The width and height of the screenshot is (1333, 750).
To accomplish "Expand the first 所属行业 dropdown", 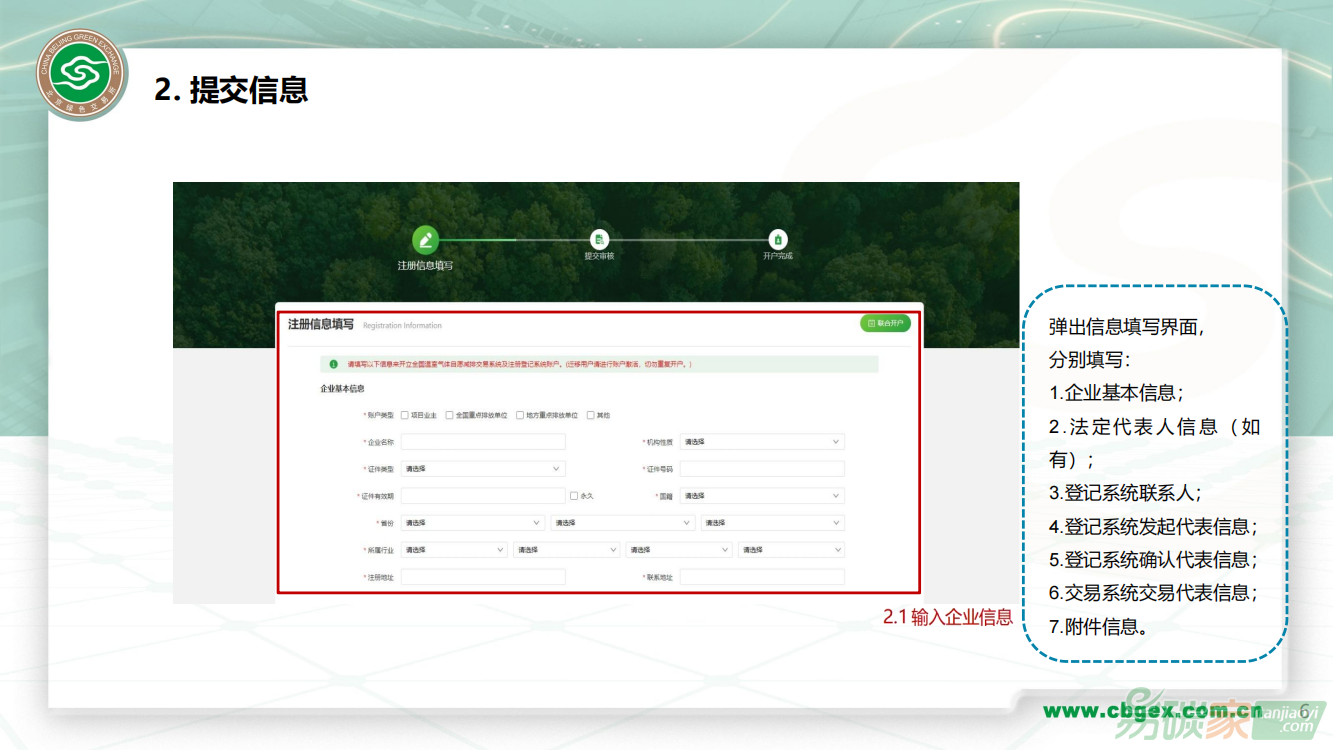I will (x=454, y=550).
